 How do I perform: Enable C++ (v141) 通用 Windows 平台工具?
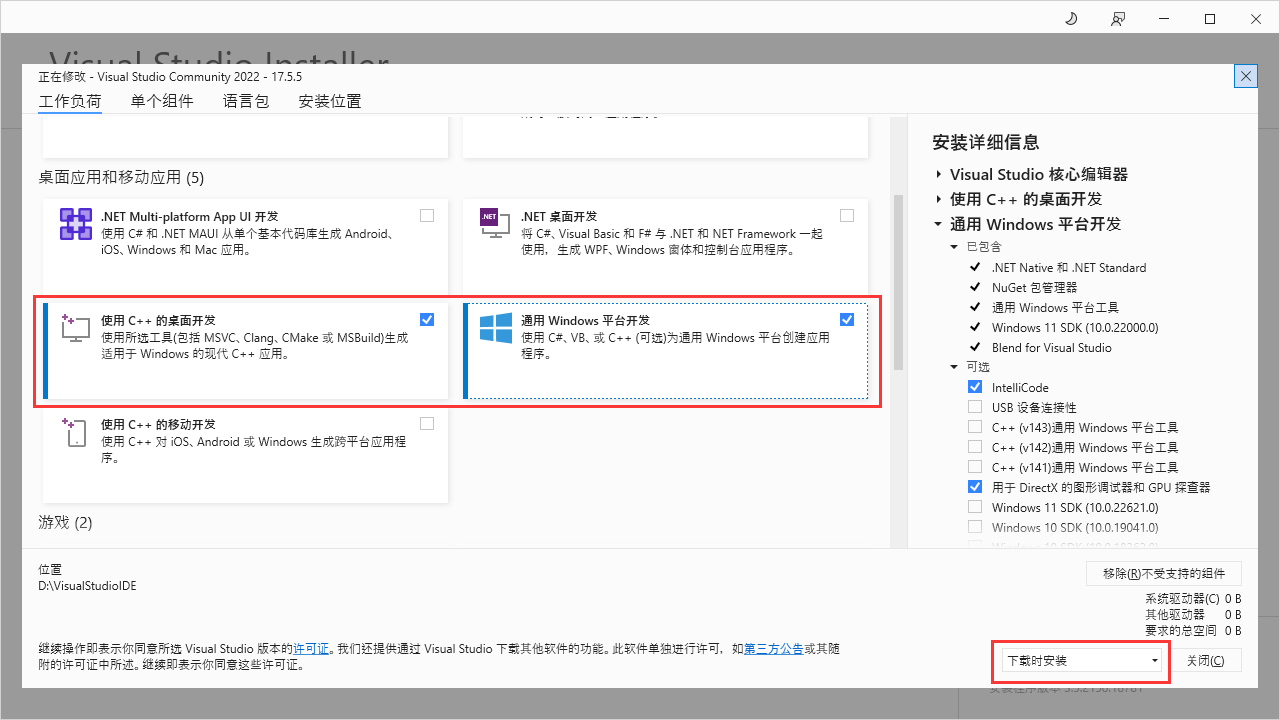[x=975, y=467]
